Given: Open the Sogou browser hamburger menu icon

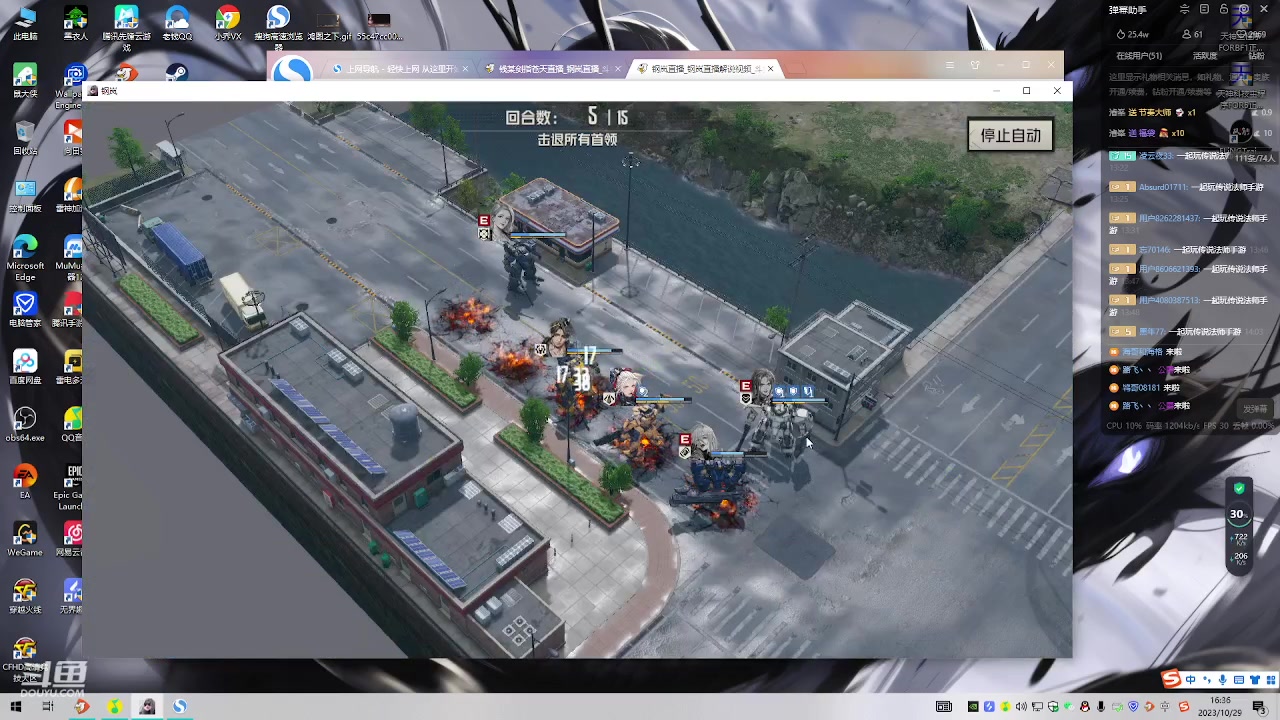Looking at the screenshot, I should [949, 65].
